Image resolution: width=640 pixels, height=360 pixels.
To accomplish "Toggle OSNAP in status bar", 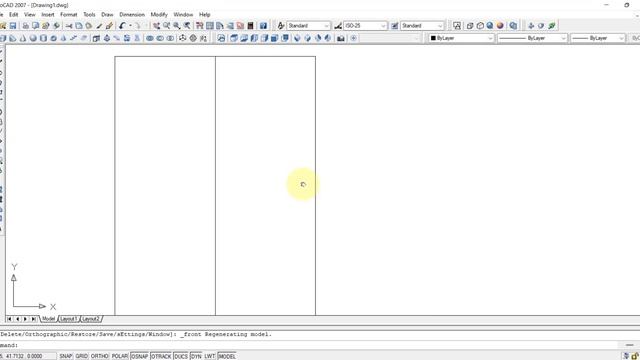I will tap(140, 356).
